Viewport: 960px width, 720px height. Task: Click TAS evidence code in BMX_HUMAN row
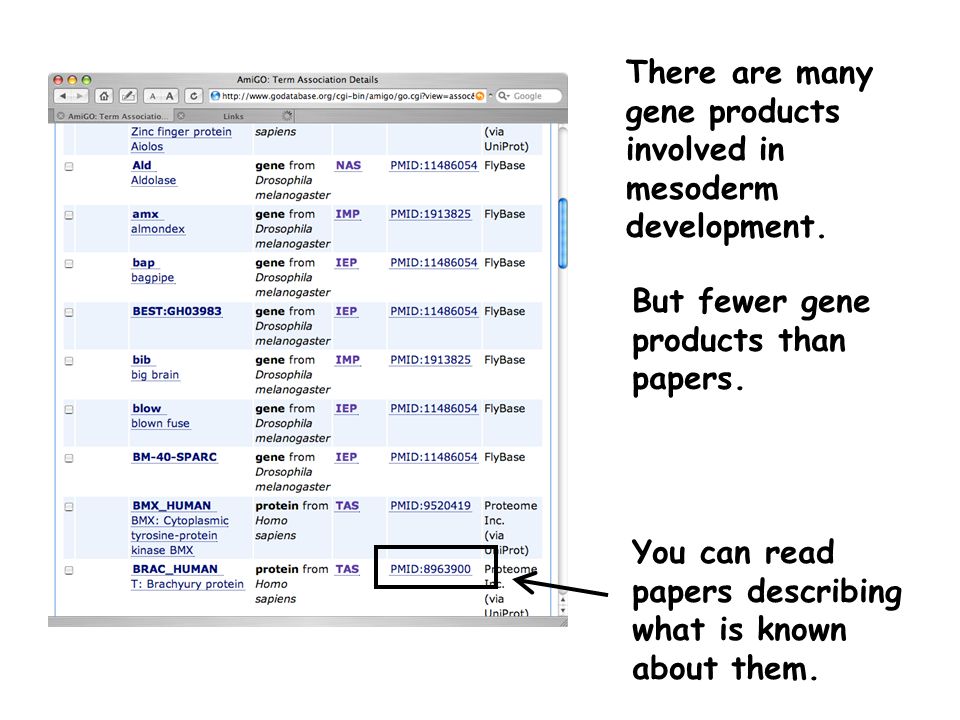tap(347, 506)
